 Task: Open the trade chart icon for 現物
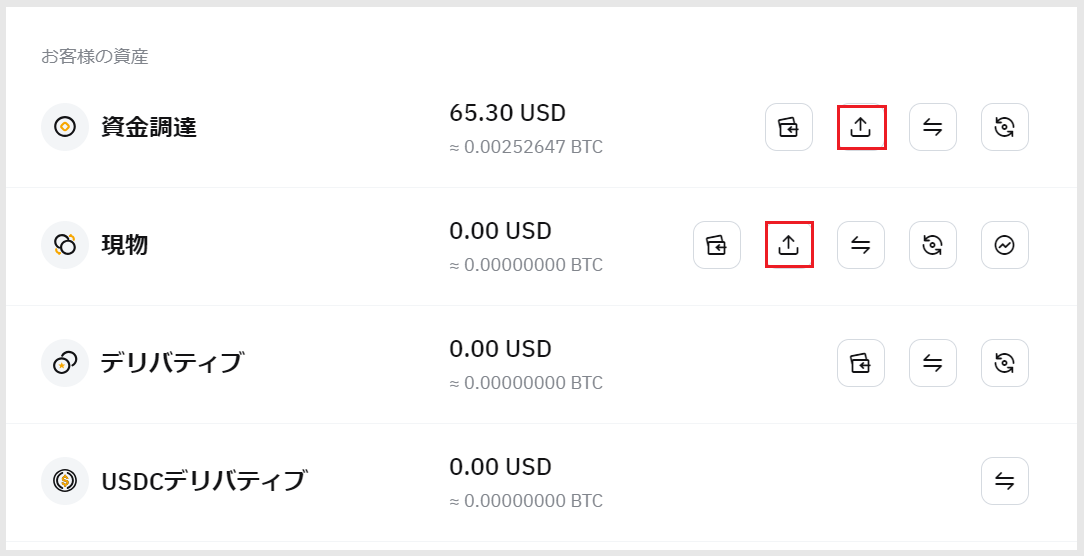click(1005, 245)
